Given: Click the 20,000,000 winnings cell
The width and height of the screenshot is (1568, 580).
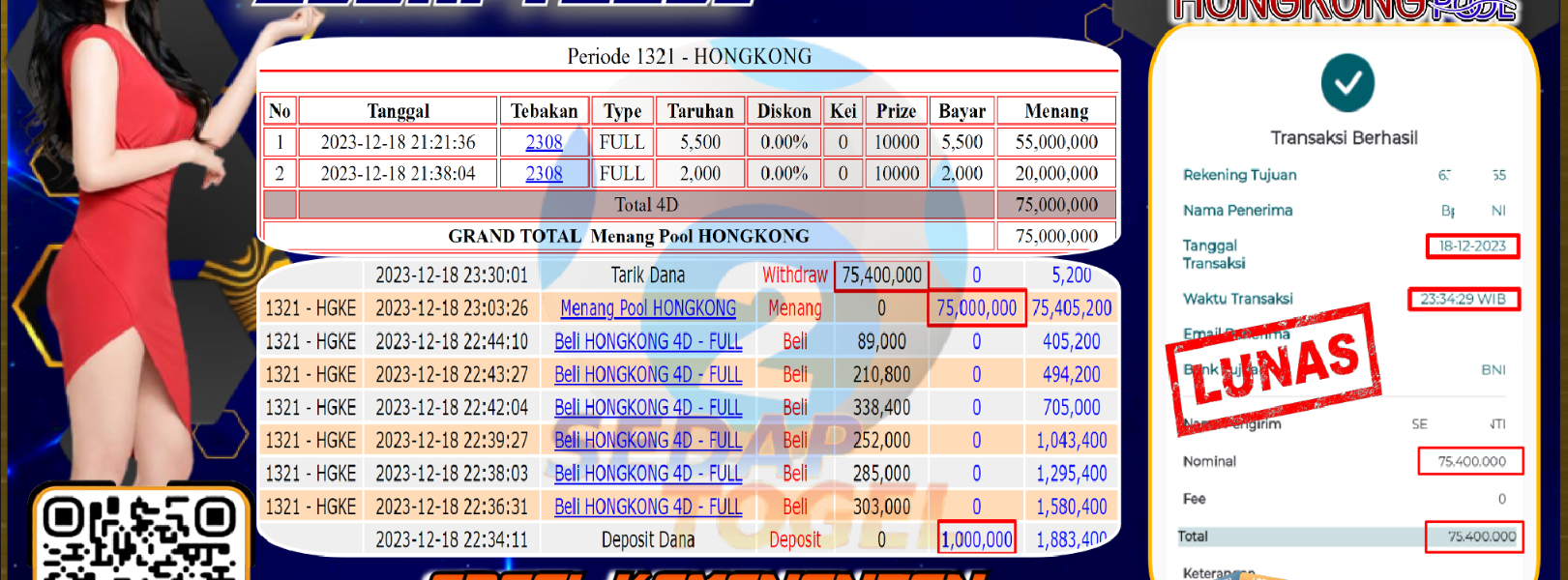Looking at the screenshot, I should [x=1056, y=173].
